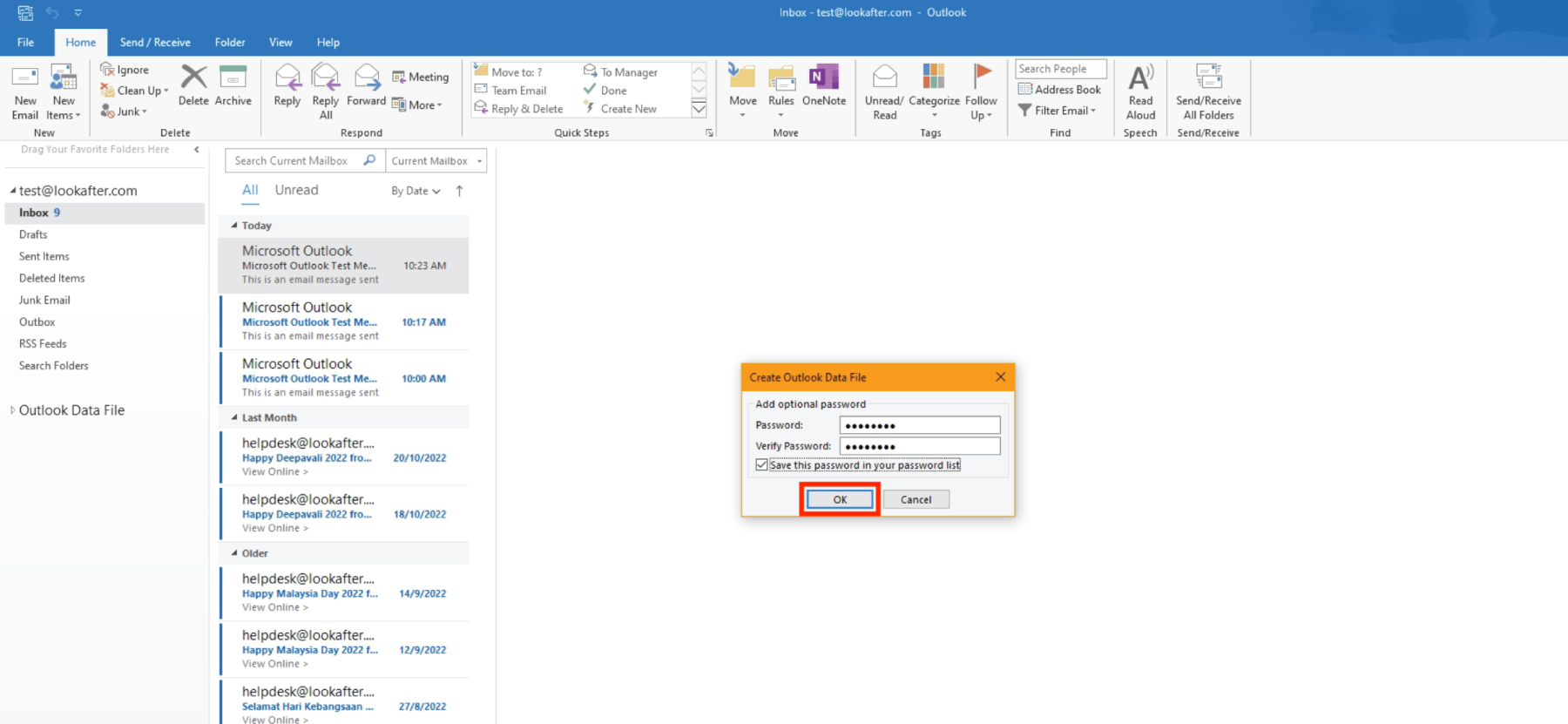
Task: Open the File menu
Action: coord(26,43)
